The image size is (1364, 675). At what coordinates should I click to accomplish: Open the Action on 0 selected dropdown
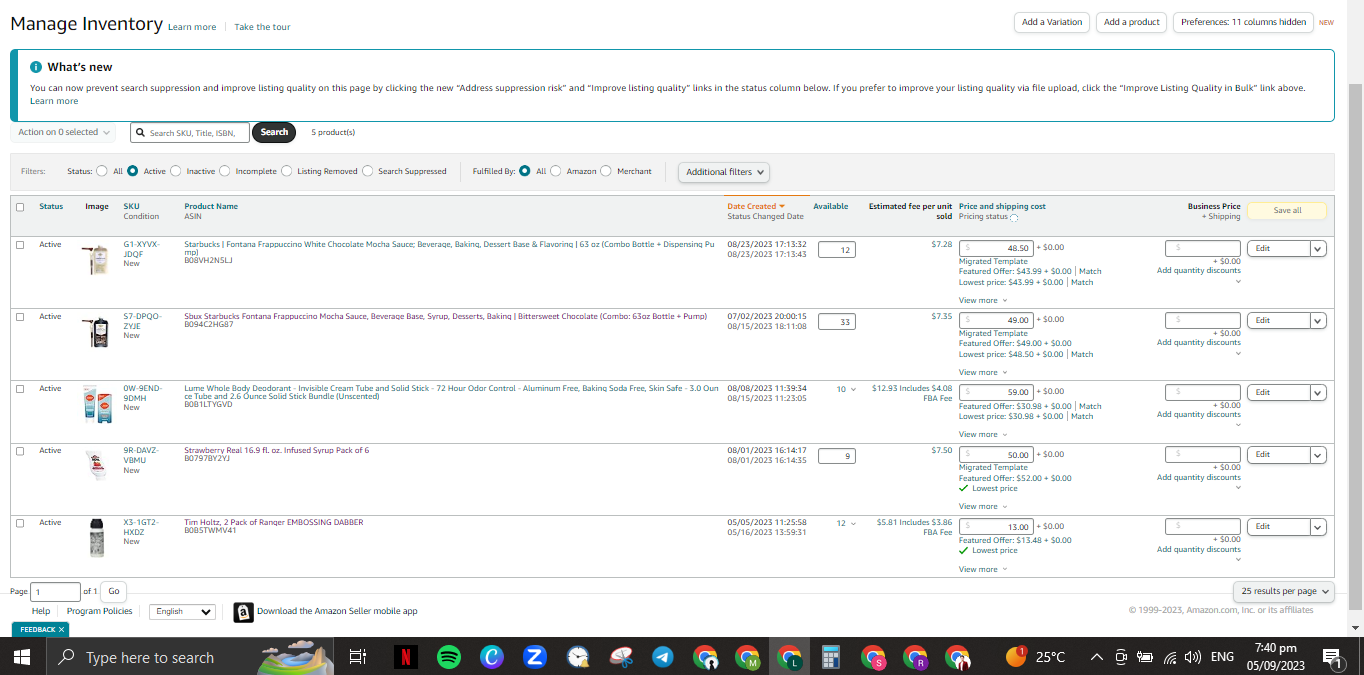(64, 132)
